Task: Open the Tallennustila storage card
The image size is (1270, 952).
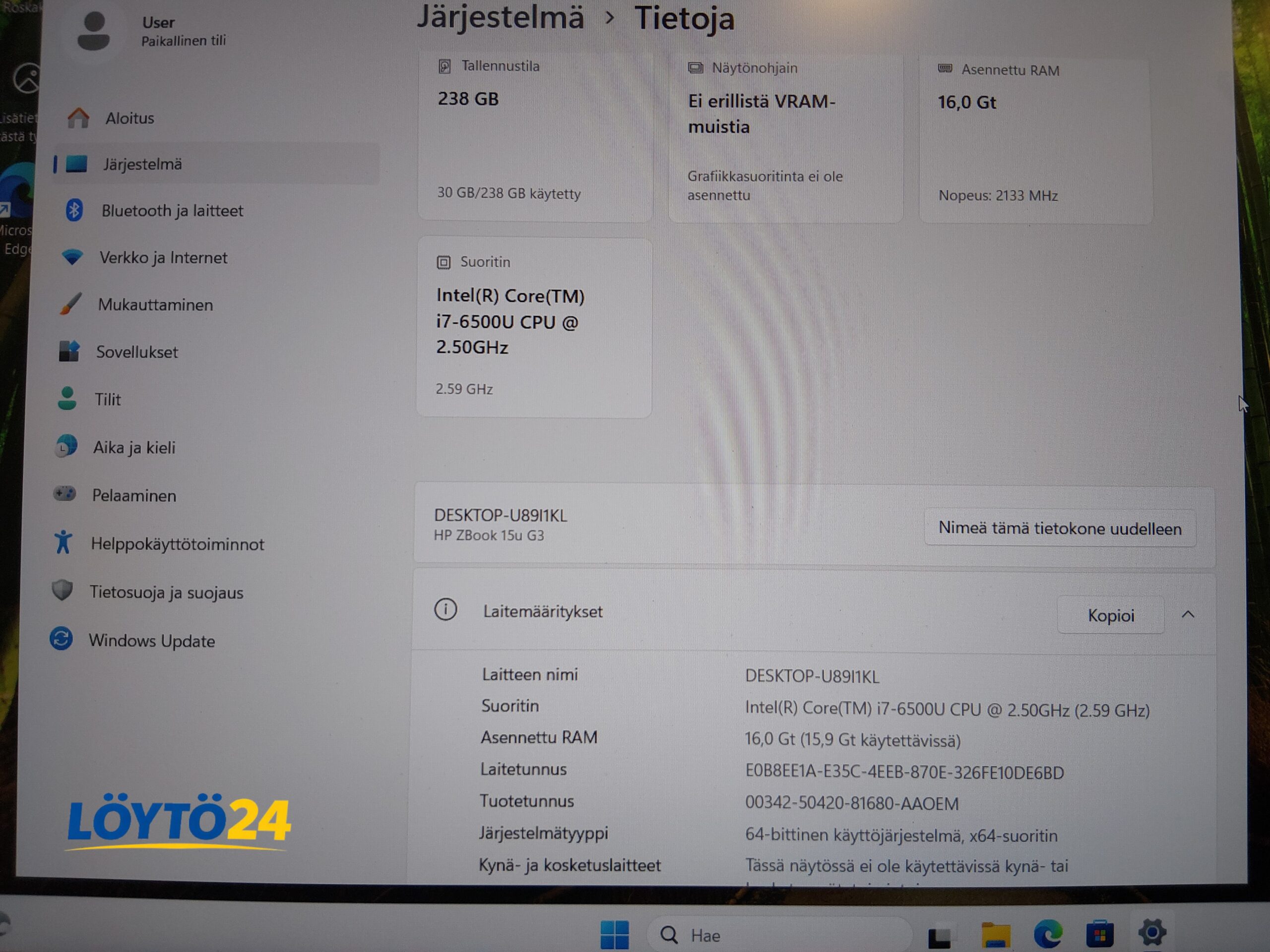Action: point(535,136)
